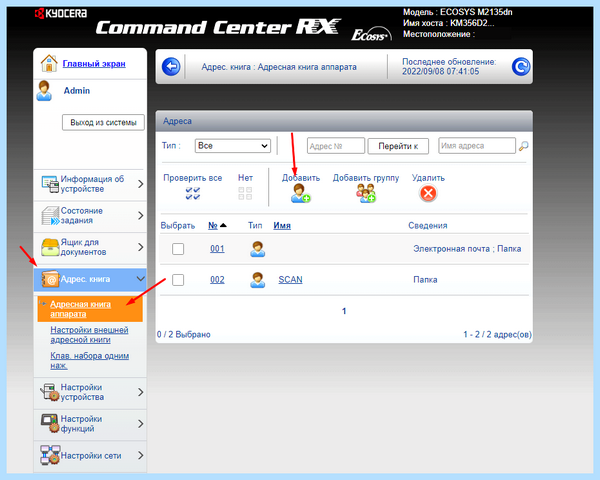Click the Выход из системы button
The height and width of the screenshot is (480, 600).
(x=103, y=122)
